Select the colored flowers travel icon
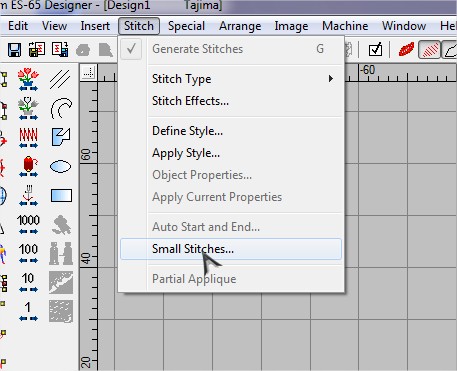457x371 pixels. pyautogui.click(x=28, y=79)
